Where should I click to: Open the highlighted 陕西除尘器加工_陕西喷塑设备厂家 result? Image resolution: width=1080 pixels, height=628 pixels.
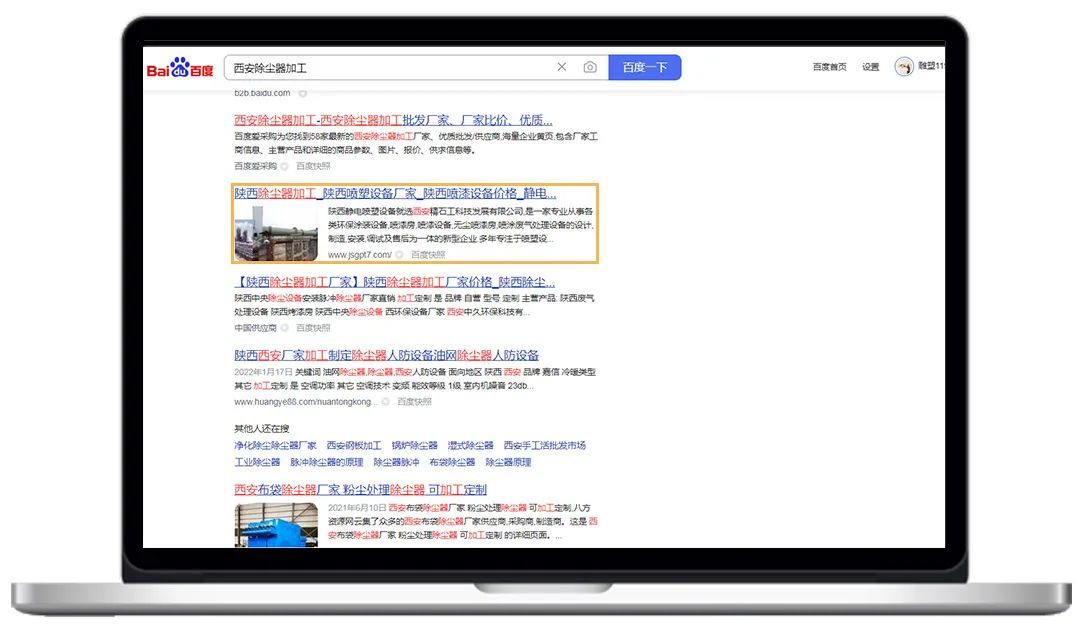[x=395, y=193]
